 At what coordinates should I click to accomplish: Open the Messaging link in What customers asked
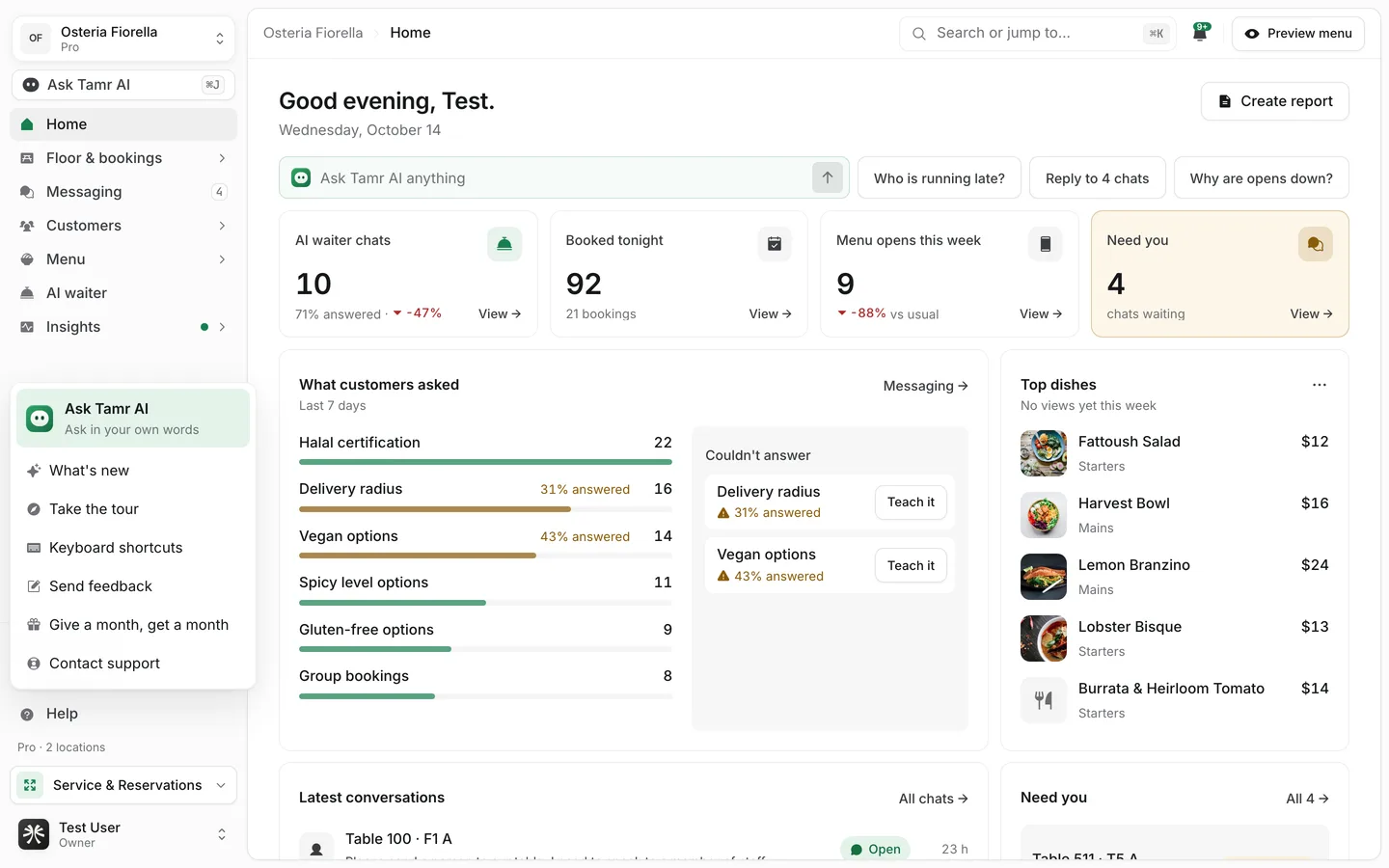pos(926,386)
